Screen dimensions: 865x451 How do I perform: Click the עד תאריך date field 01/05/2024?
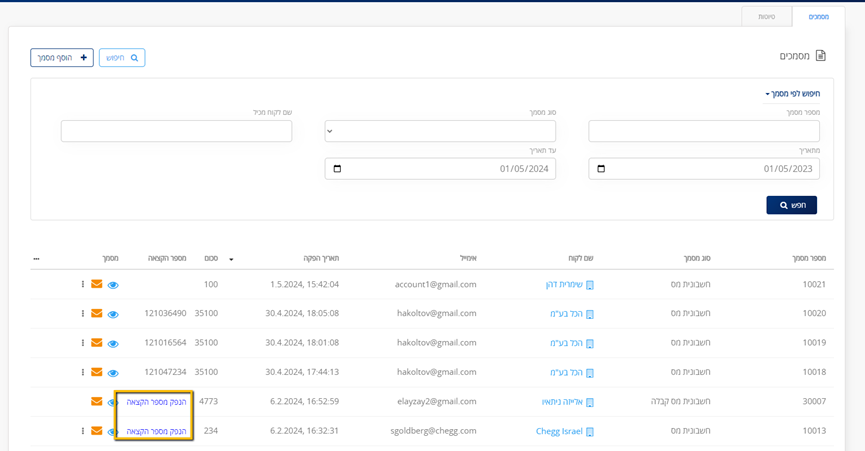440,169
